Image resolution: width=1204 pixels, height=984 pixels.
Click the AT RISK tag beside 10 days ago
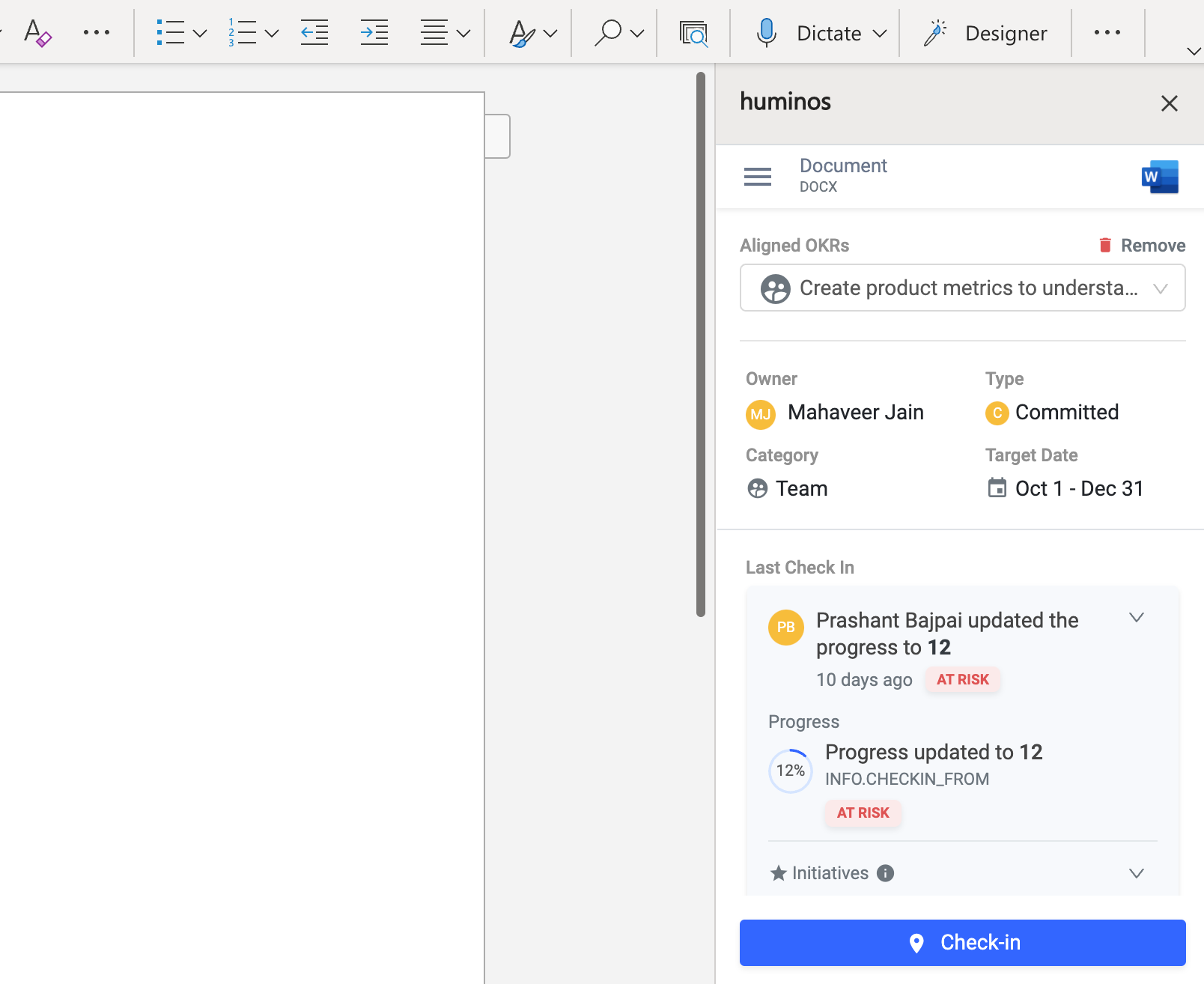pyautogui.click(x=963, y=679)
